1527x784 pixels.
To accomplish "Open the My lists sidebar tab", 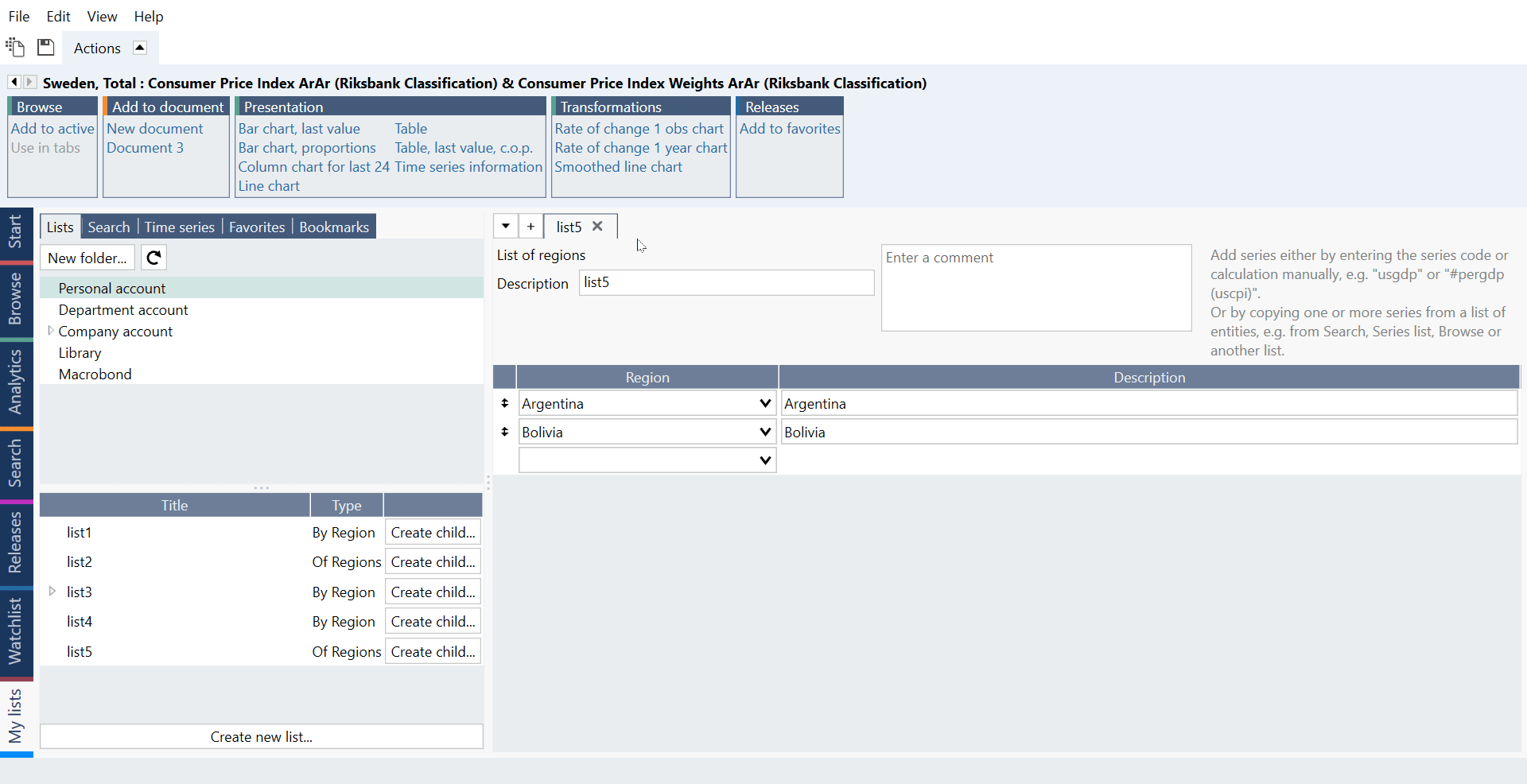I will pyautogui.click(x=15, y=716).
